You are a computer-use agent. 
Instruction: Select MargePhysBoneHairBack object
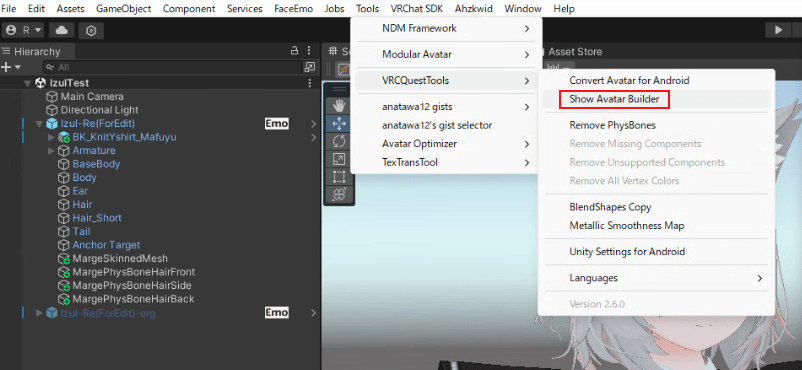click(x=133, y=299)
